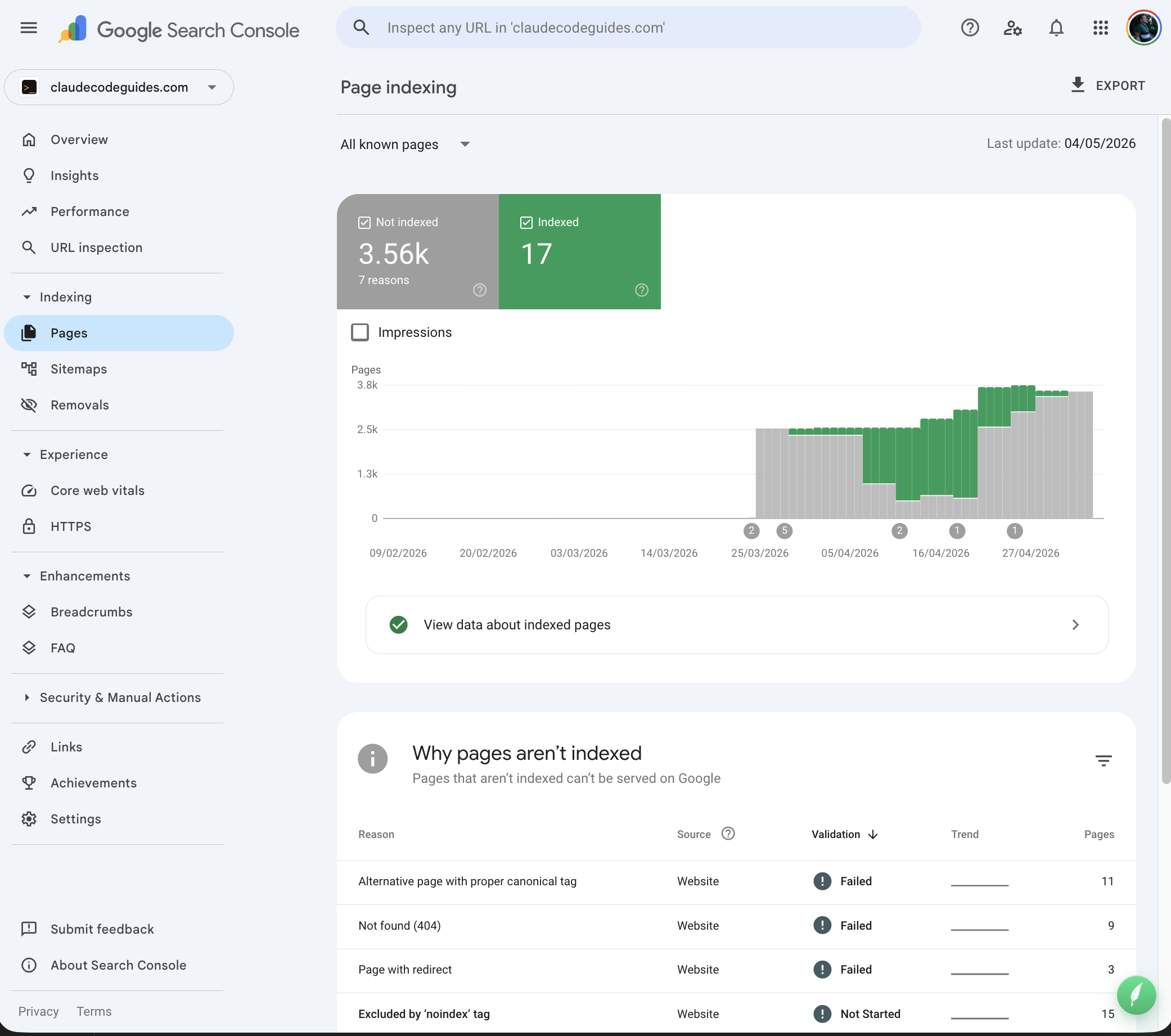This screenshot has width=1171, height=1036.
Task: Click the search magnifier icon in URL bar
Action: click(x=361, y=28)
